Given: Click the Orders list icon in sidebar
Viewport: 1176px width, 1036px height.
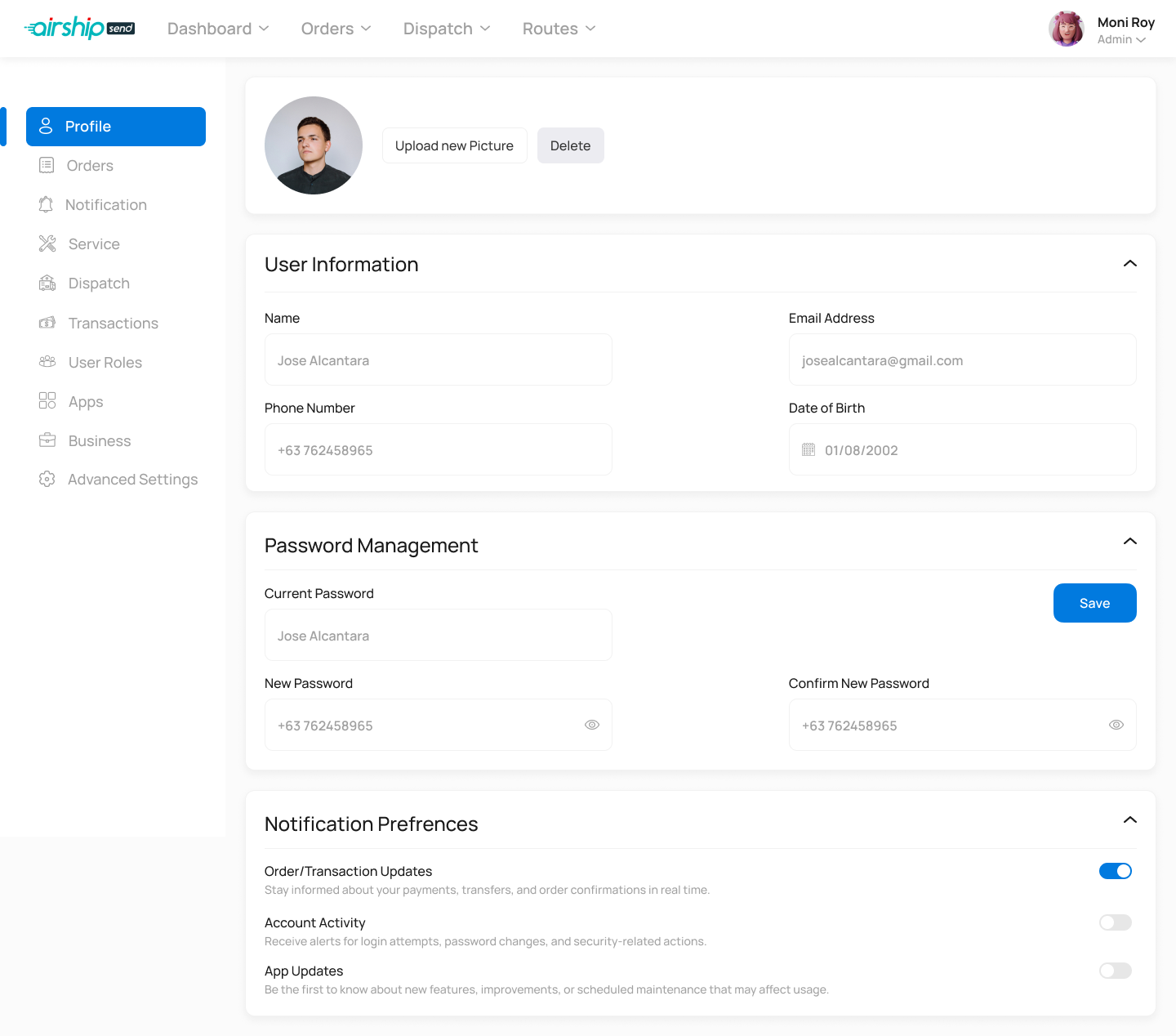Looking at the screenshot, I should 47,165.
